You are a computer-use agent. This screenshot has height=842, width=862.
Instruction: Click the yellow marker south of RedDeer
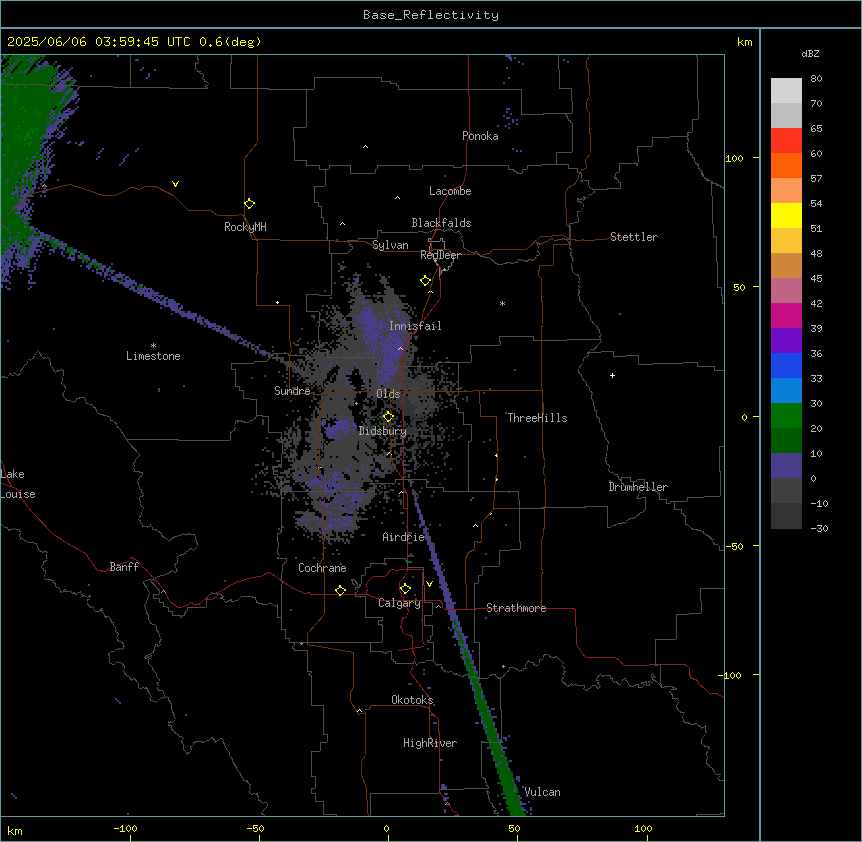425,281
